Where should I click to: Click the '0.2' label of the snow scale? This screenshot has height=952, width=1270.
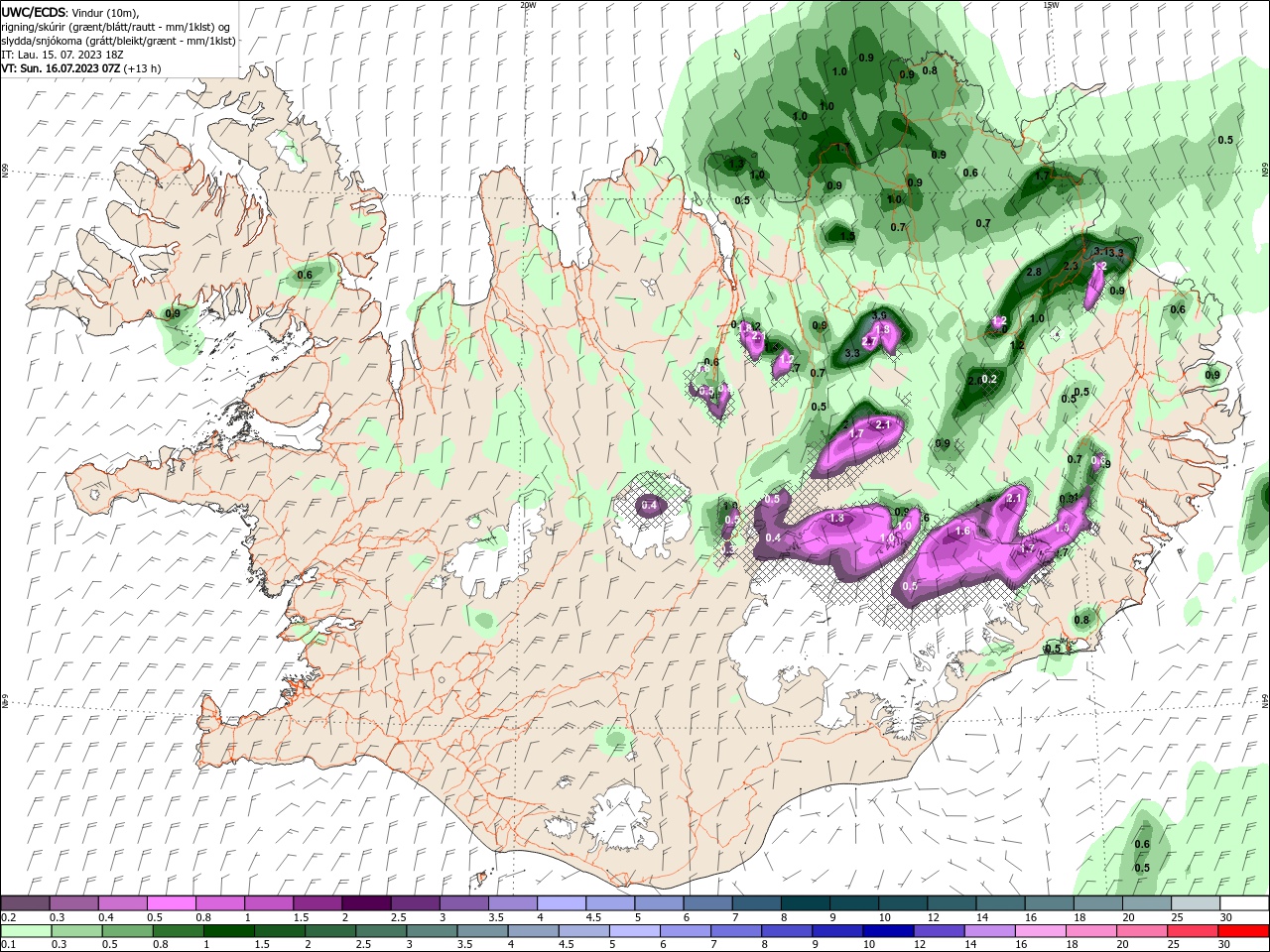[x=8, y=917]
